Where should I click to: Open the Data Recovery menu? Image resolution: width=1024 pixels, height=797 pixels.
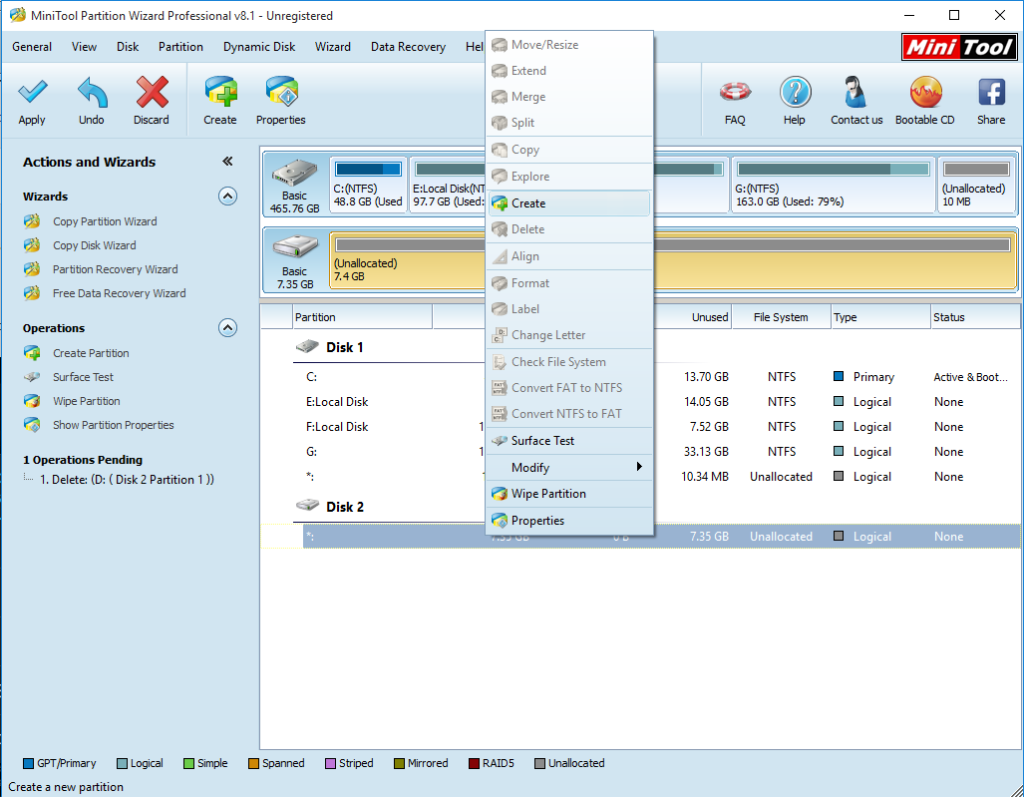click(x=408, y=47)
